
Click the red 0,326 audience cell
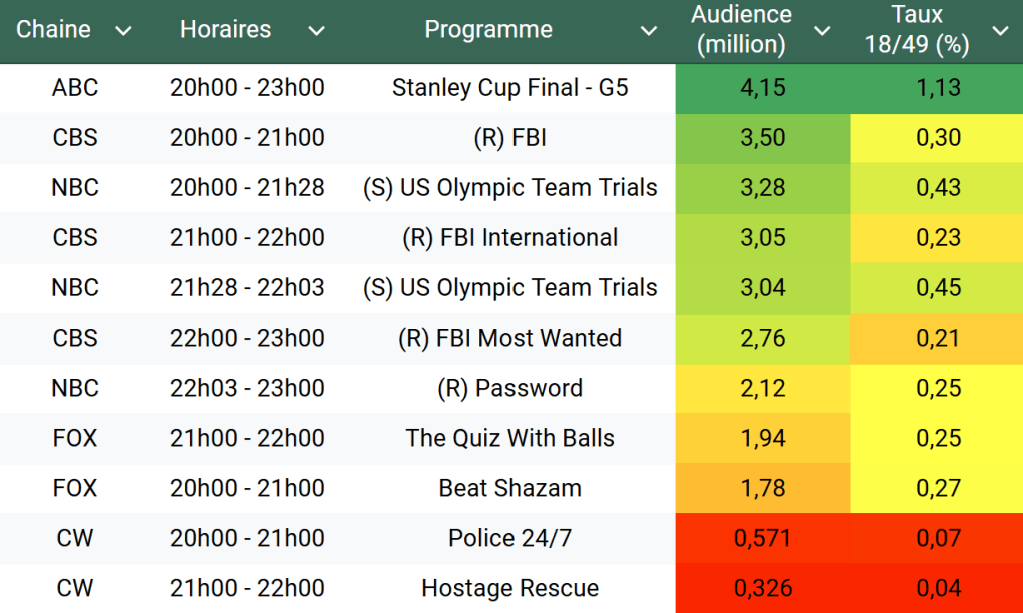[x=762, y=588]
